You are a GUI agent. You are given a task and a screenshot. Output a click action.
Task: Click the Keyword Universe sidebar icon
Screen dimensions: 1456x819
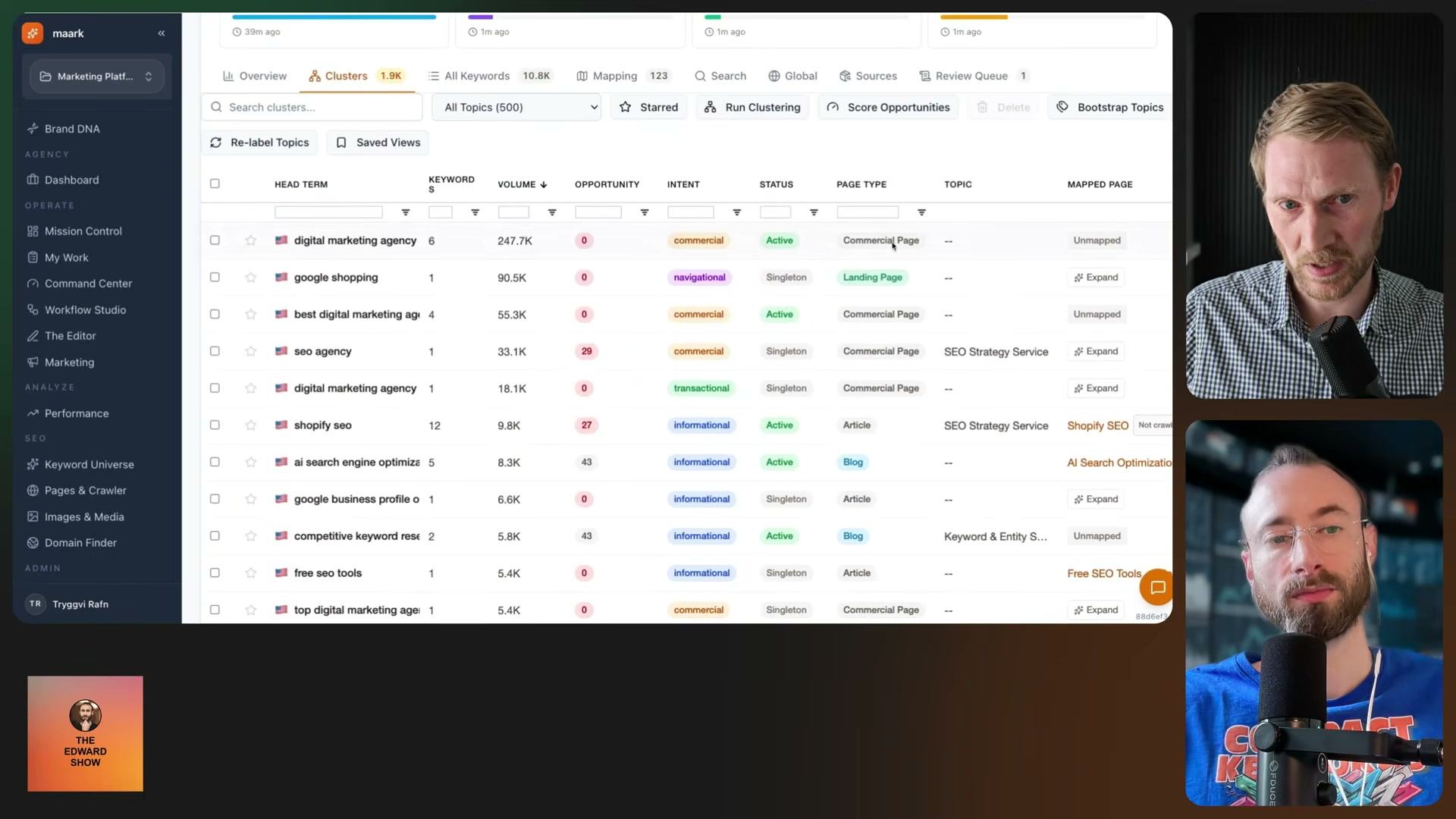[x=33, y=464]
